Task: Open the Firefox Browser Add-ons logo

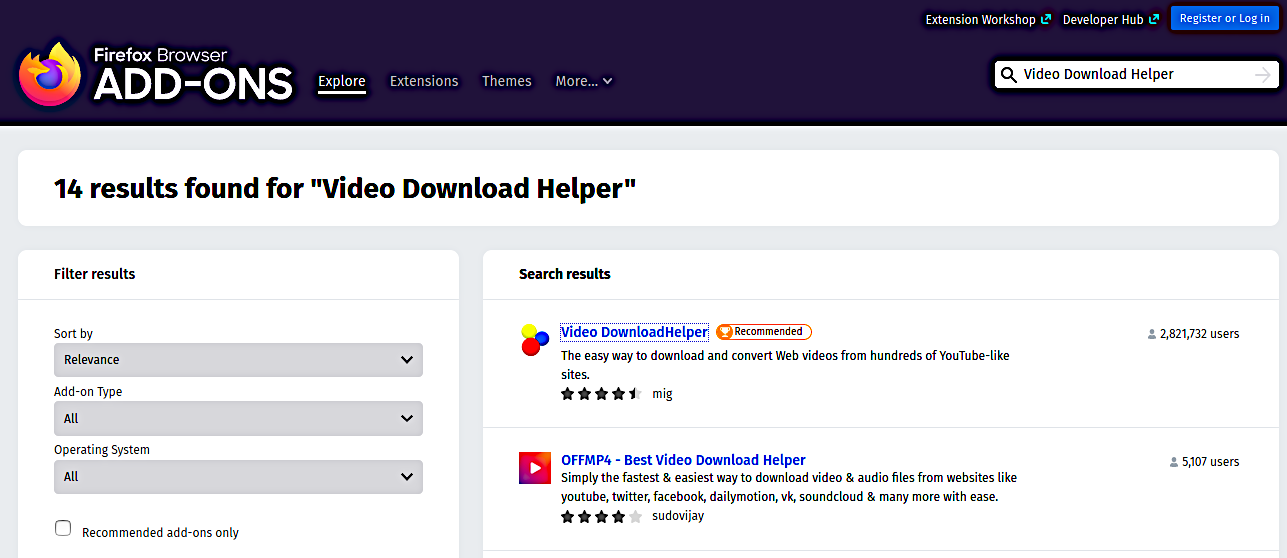Action: click(155, 73)
